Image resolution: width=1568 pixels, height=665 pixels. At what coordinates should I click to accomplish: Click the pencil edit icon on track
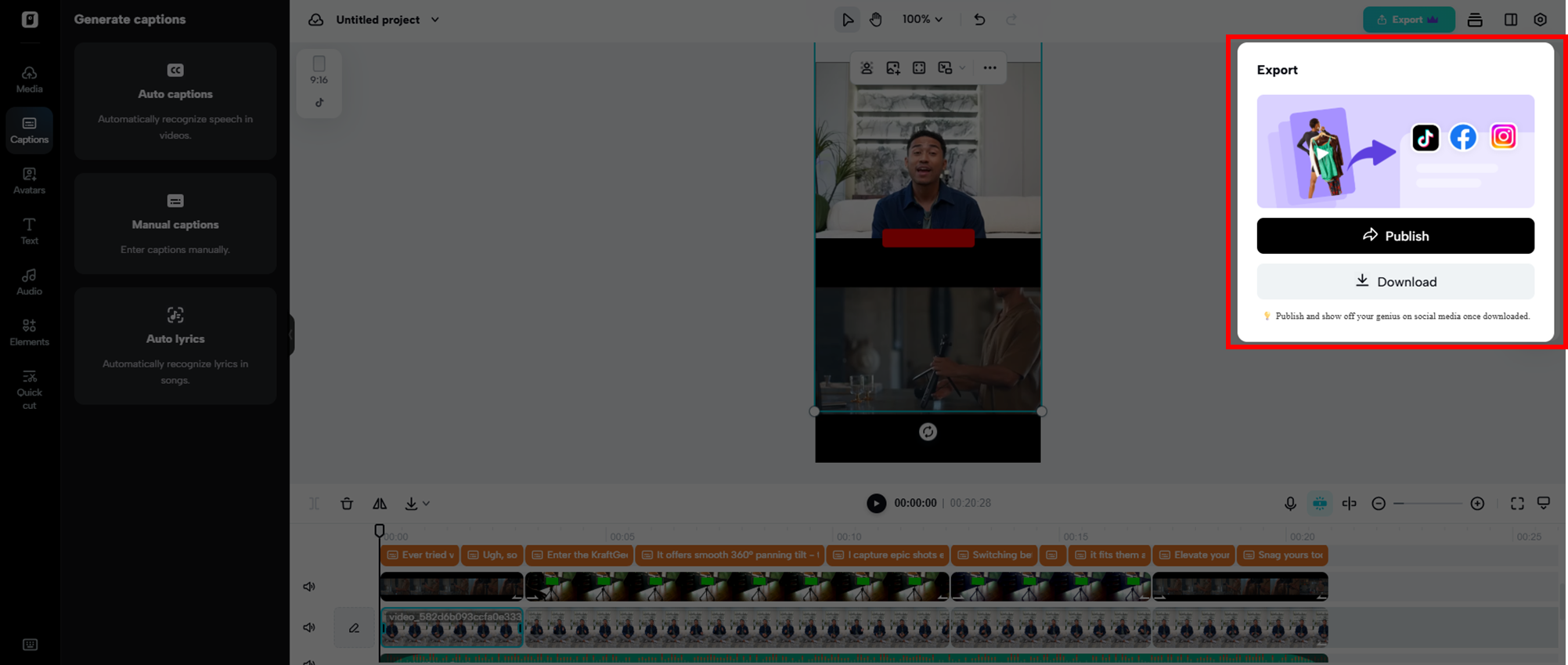[354, 627]
